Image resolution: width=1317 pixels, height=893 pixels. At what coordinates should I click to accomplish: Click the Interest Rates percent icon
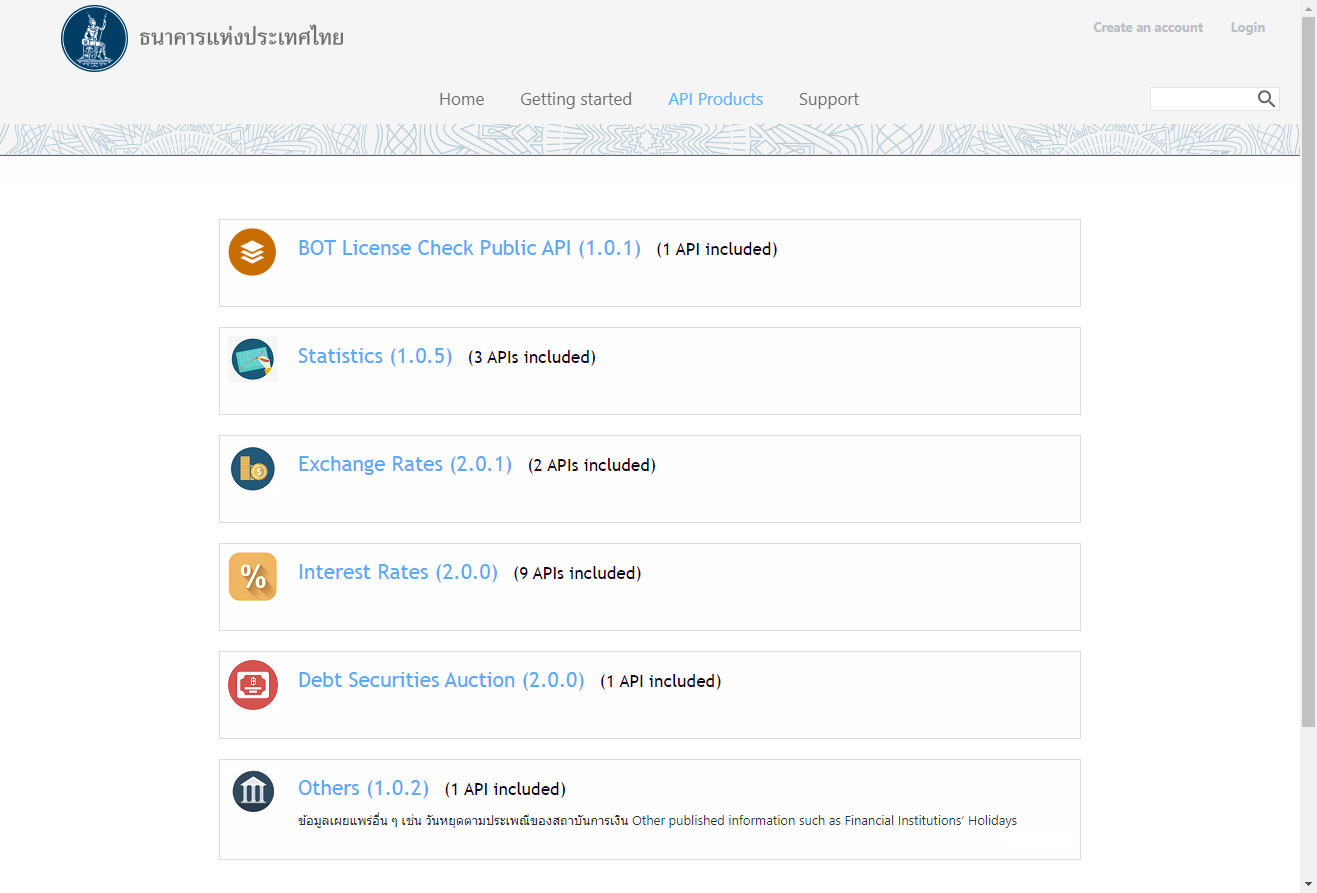click(252, 576)
